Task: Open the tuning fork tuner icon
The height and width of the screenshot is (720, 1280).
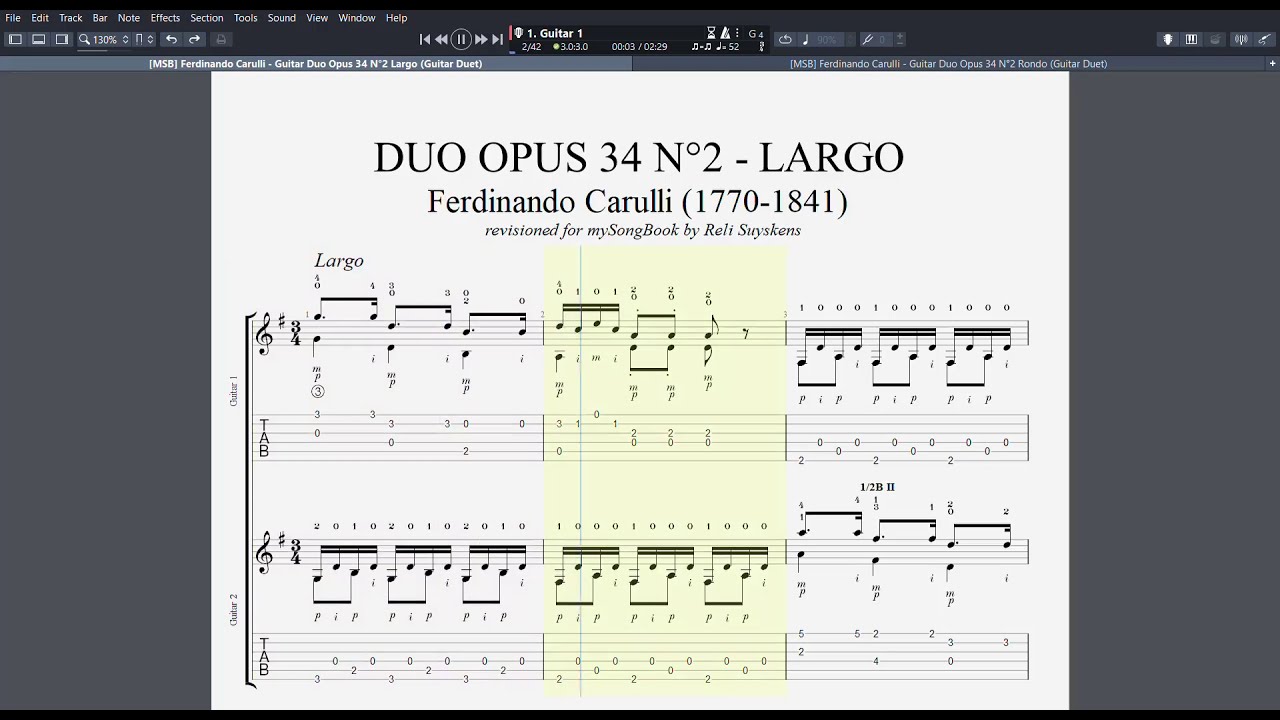Action: pos(762,47)
